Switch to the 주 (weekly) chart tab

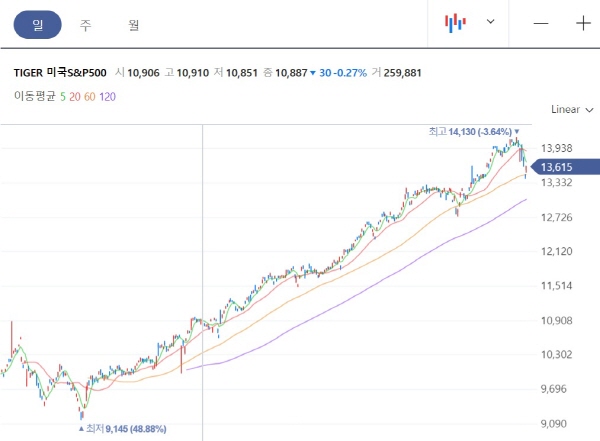(x=86, y=25)
